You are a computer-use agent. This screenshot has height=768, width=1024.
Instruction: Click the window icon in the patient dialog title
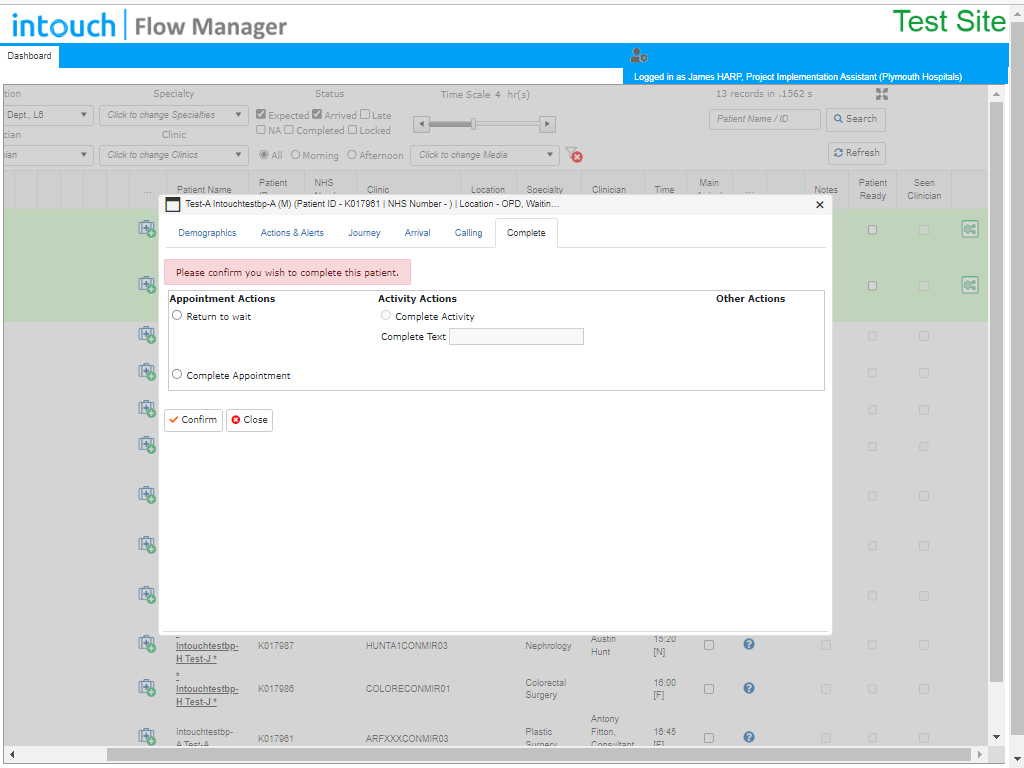[x=172, y=204]
